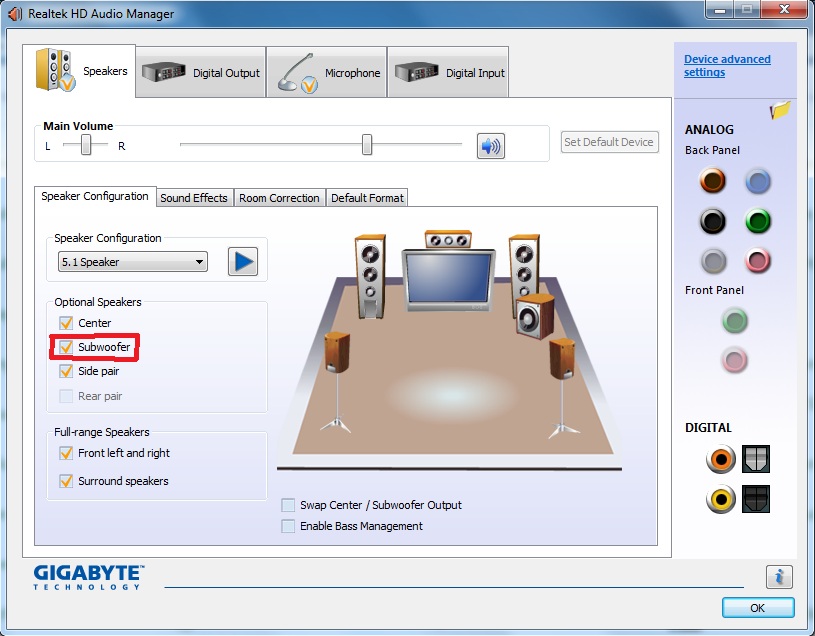Switch to the Microphone tab
This screenshot has height=636, width=815.
point(327,72)
